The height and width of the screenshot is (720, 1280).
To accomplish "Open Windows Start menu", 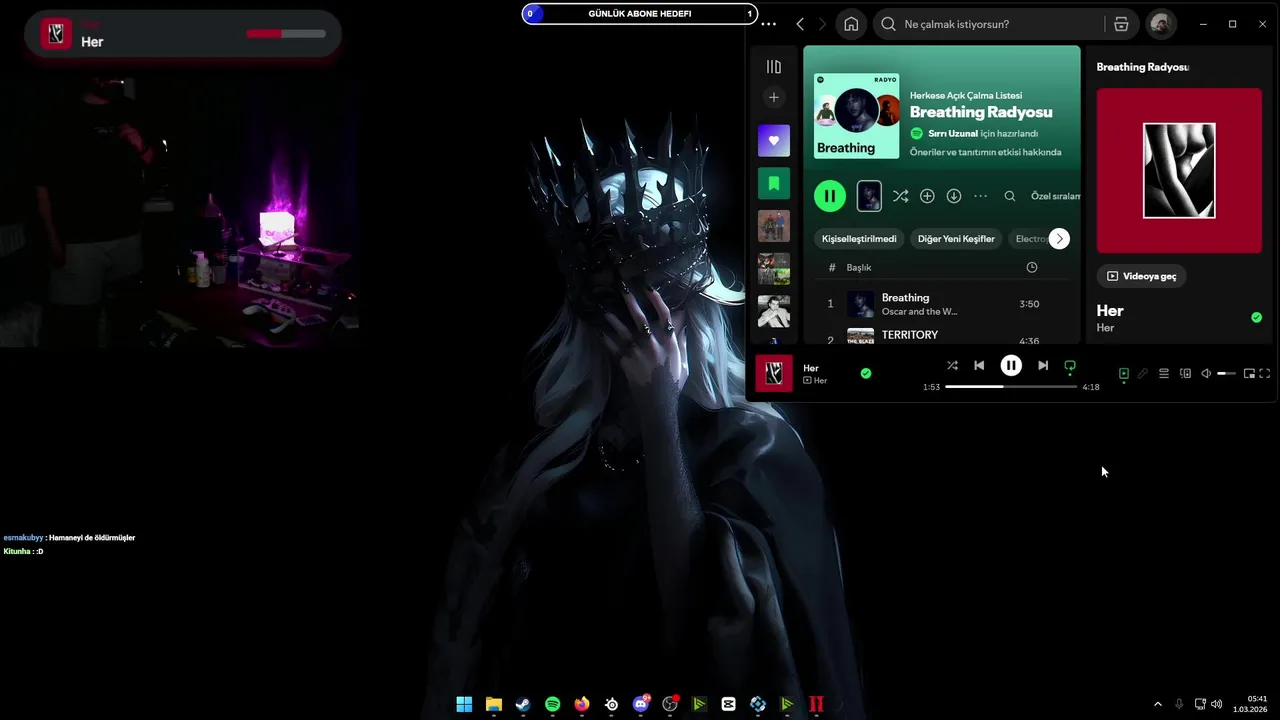I will pyautogui.click(x=464, y=704).
